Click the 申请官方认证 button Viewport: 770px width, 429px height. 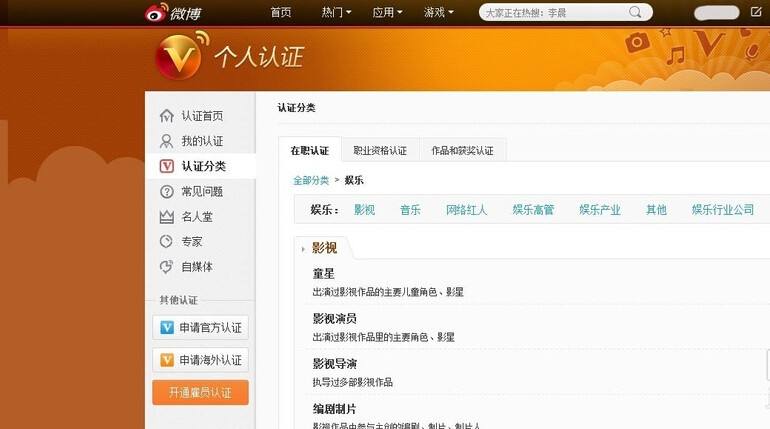(x=200, y=327)
